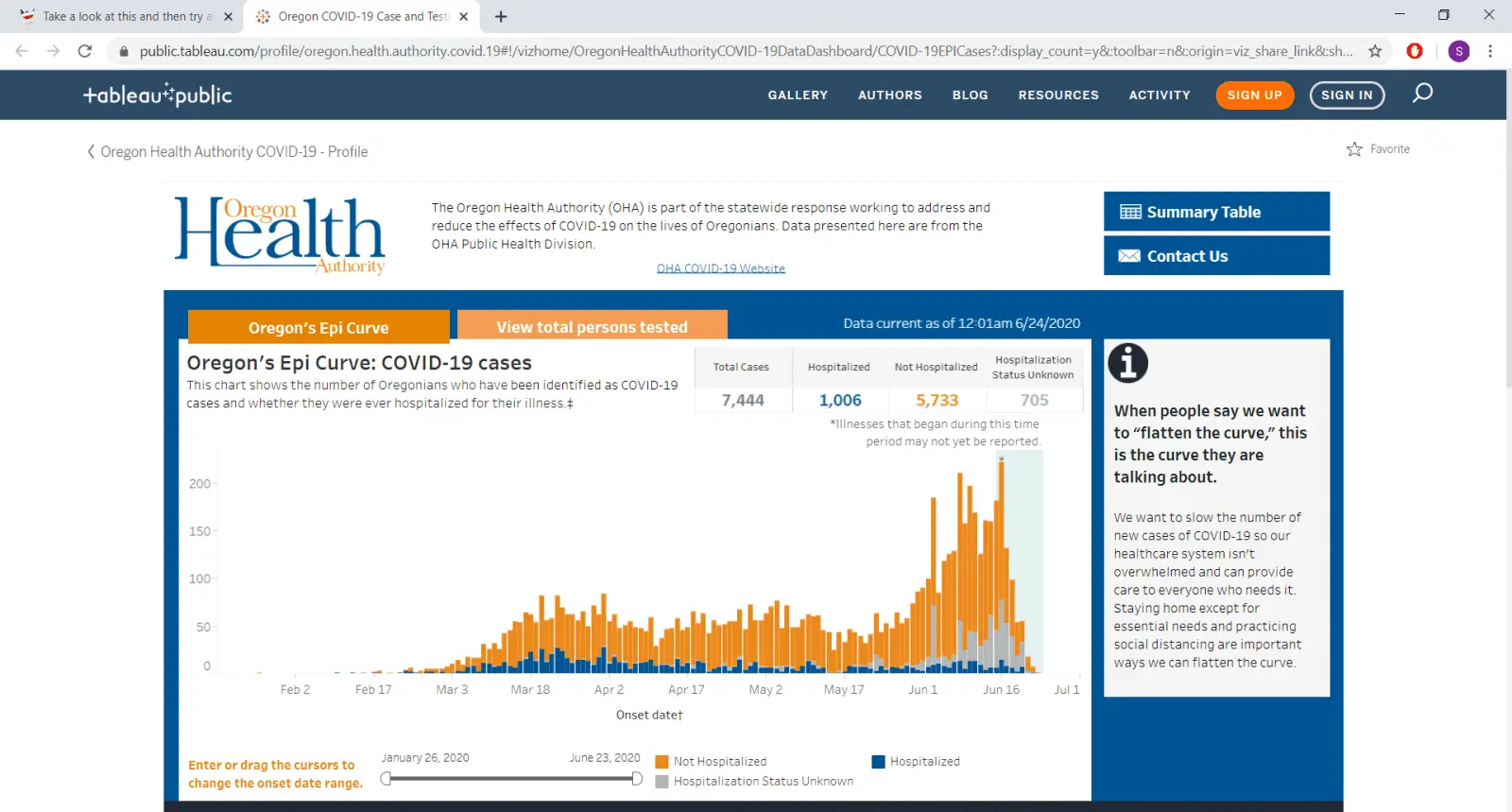
Task: Reload the page in browser
Action: pos(85,51)
